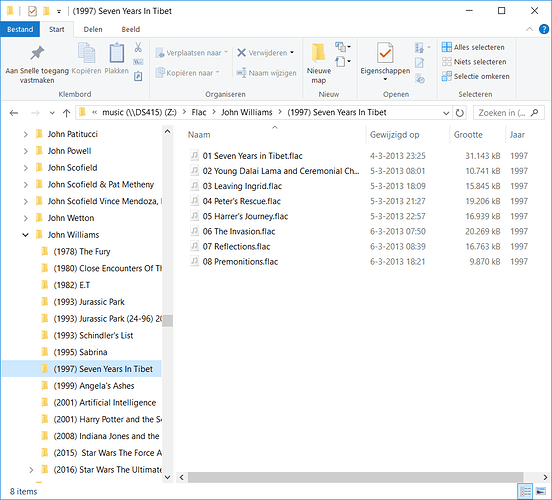Viewport: 552px width, 500px height.
Task: Click the horizontal scrollbar of file list
Action: click(356, 477)
